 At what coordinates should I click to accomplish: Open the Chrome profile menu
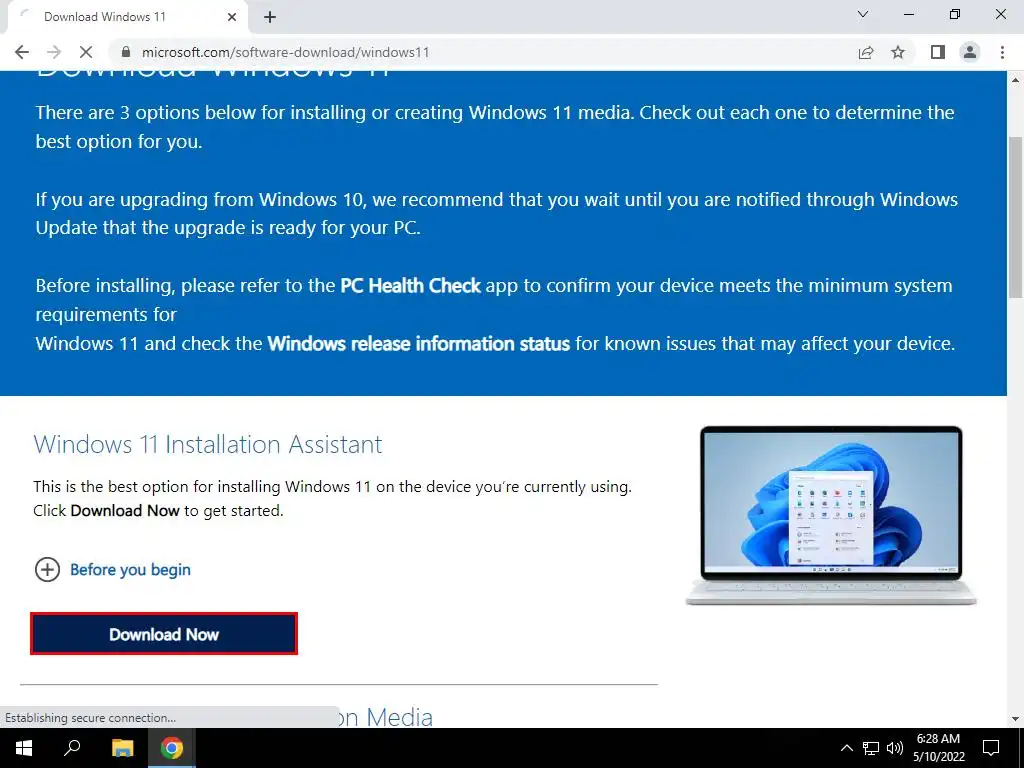[x=970, y=52]
